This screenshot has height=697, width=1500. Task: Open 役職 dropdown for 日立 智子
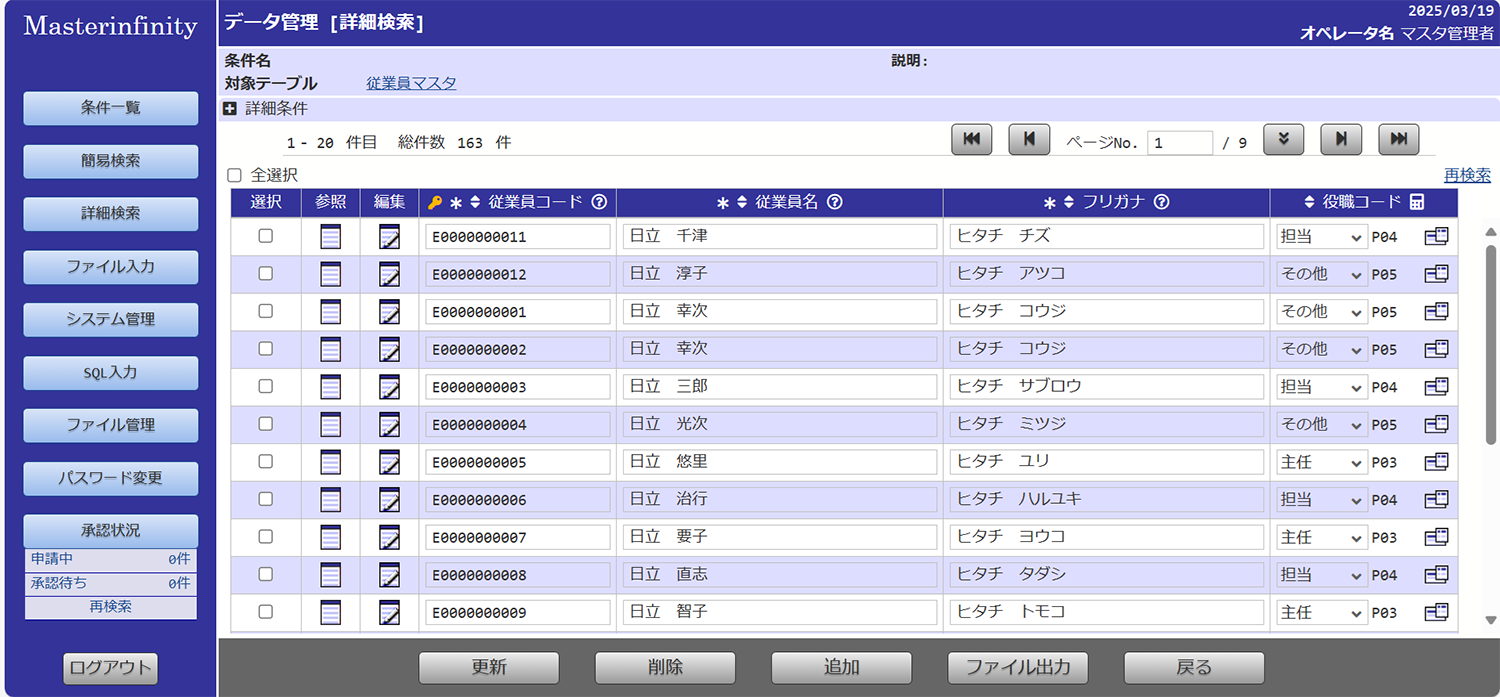click(1321, 613)
